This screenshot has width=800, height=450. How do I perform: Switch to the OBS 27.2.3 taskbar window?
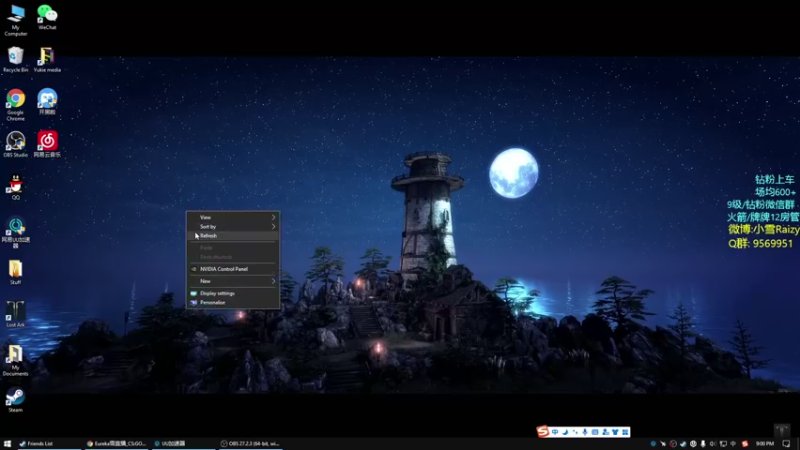click(250, 444)
